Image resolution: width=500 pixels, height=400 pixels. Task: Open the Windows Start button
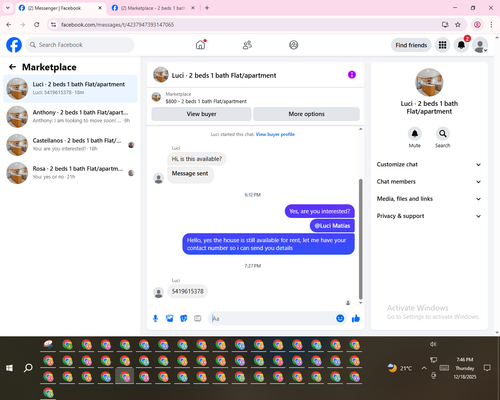(9, 368)
